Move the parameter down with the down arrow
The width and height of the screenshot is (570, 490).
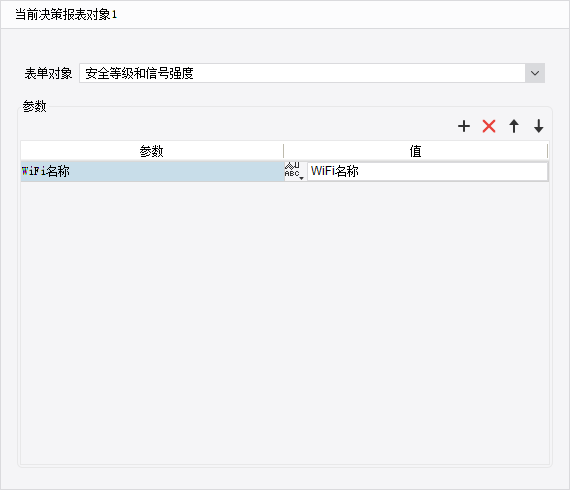click(x=539, y=126)
